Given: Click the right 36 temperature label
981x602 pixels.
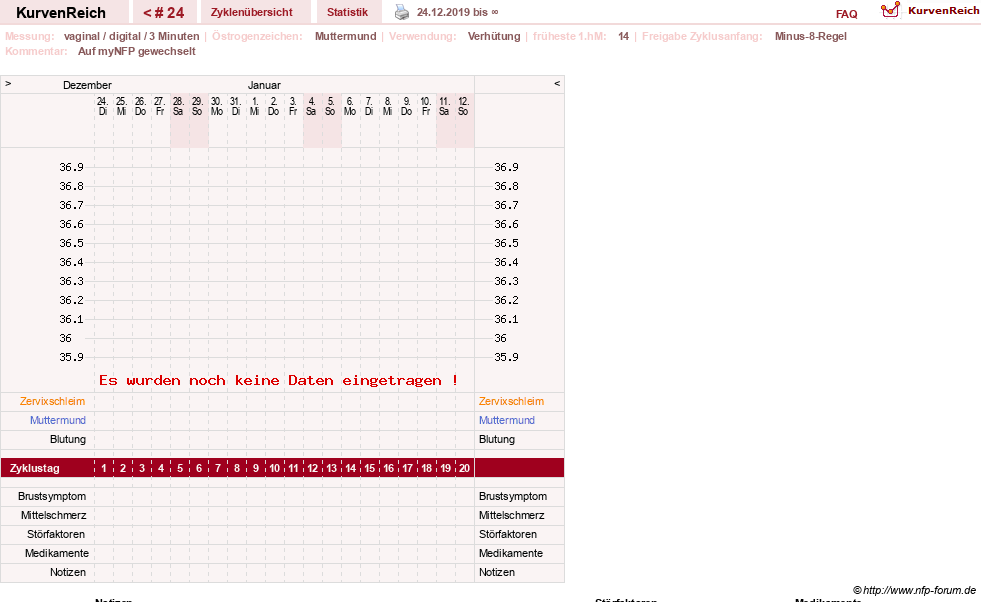Looking at the screenshot, I should click(501, 339).
